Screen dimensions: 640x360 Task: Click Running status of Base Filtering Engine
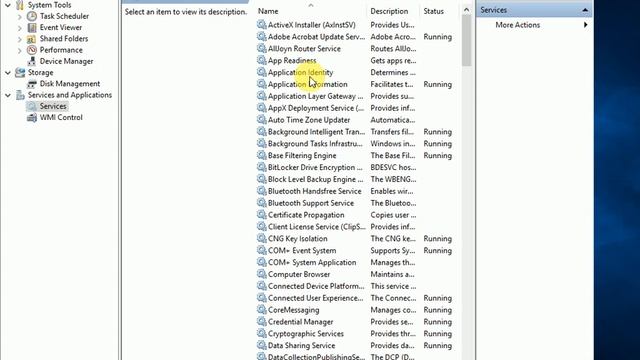pos(438,155)
